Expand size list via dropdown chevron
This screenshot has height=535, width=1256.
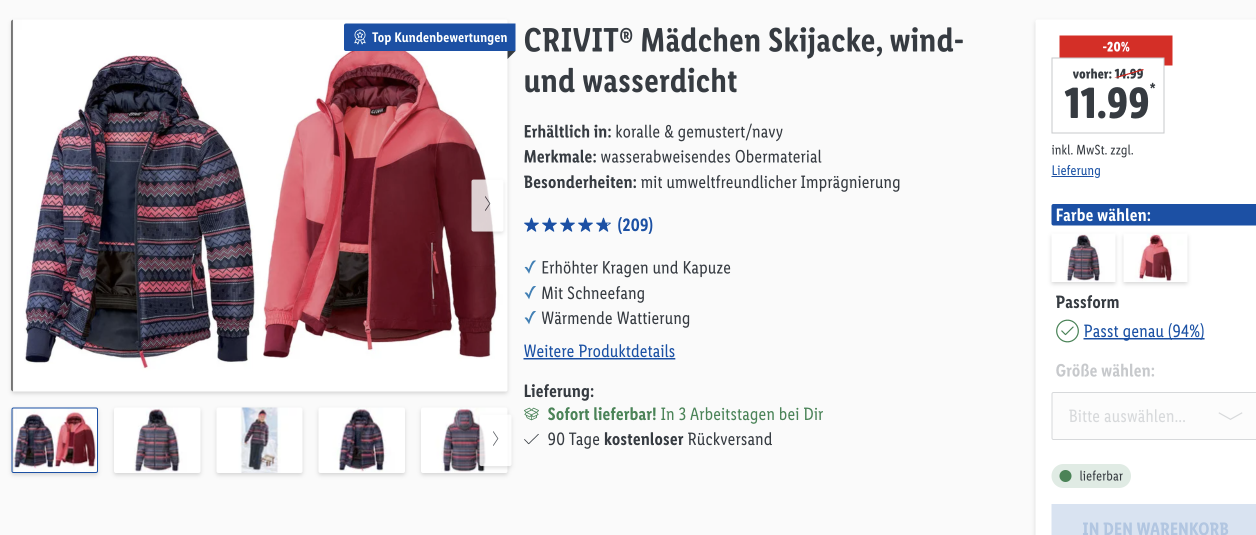1230,416
